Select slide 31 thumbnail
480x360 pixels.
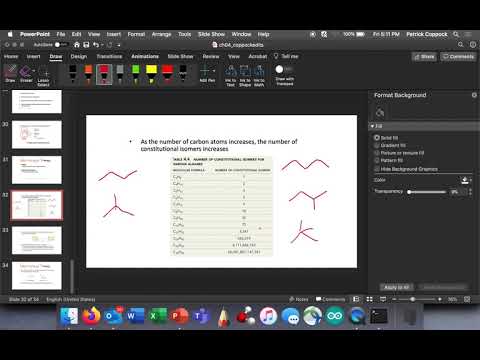point(37,170)
